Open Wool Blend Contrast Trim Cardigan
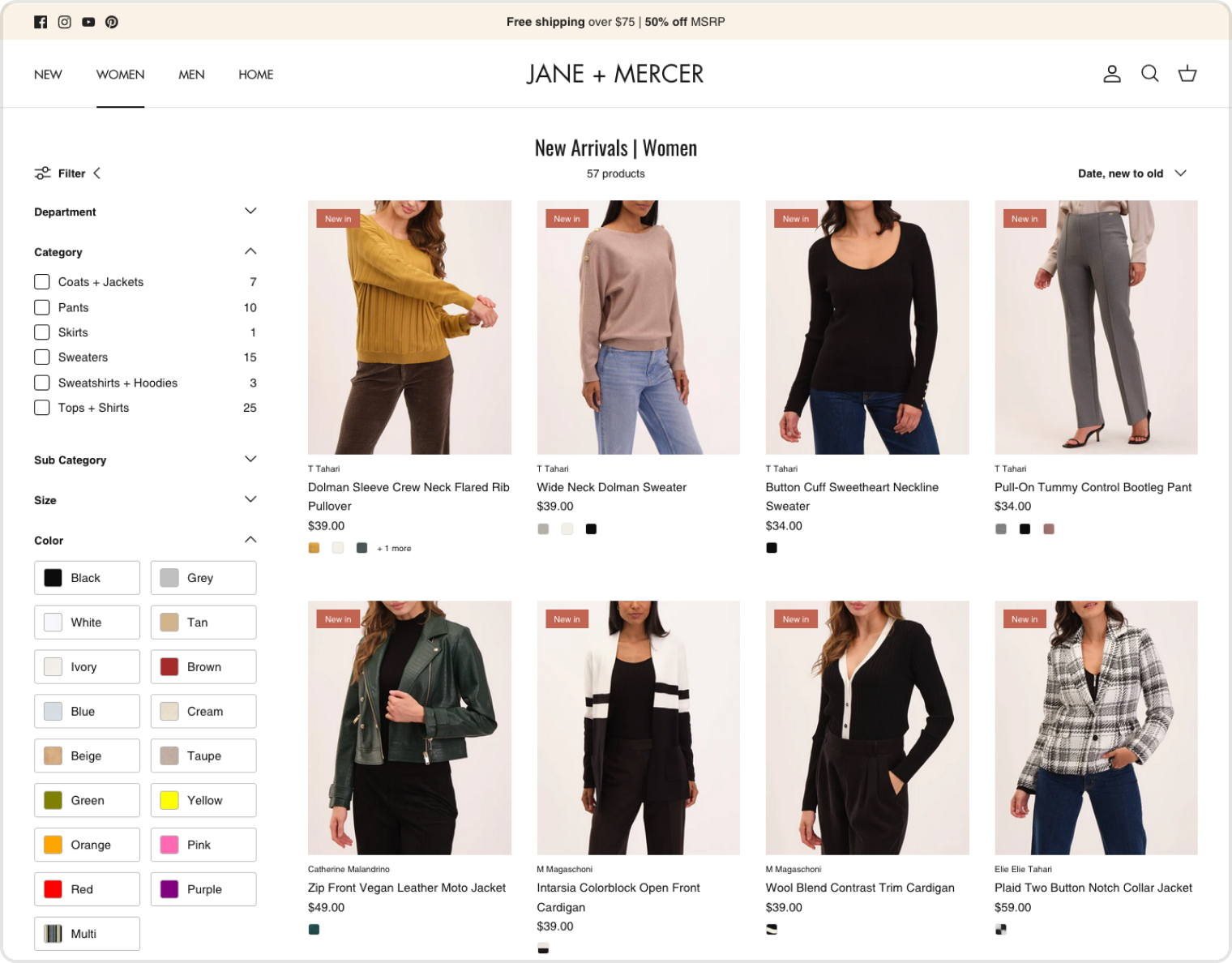Image resolution: width=1232 pixels, height=963 pixels. pyautogui.click(x=860, y=888)
